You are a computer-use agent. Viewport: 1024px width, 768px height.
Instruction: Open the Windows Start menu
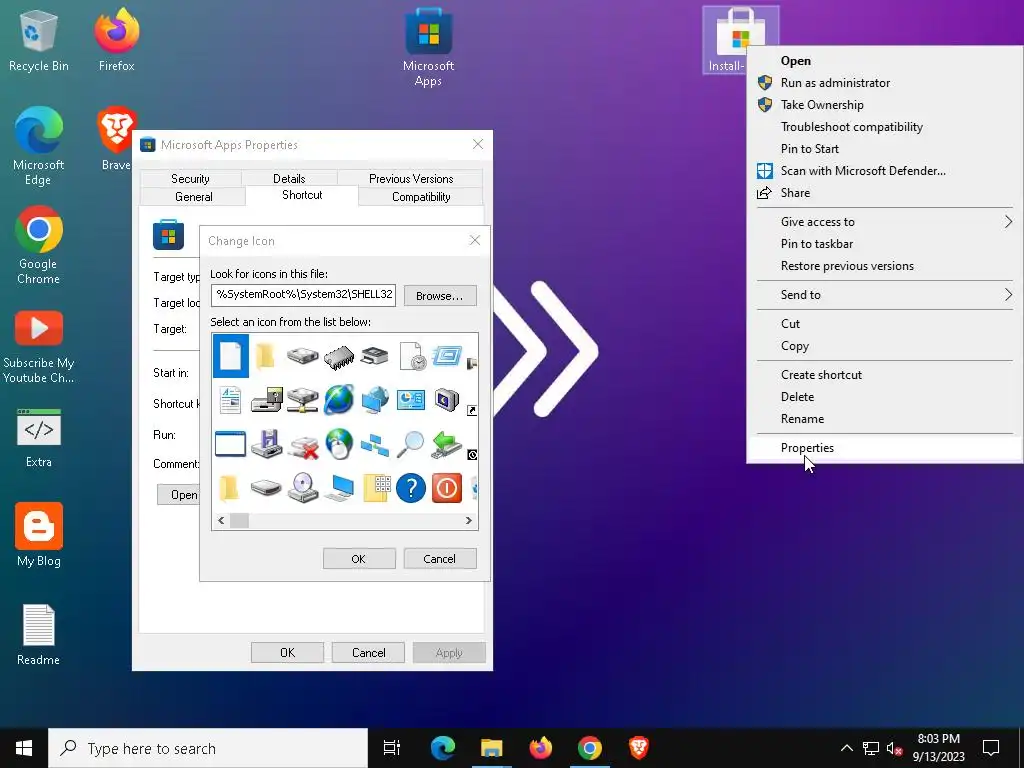coord(24,748)
